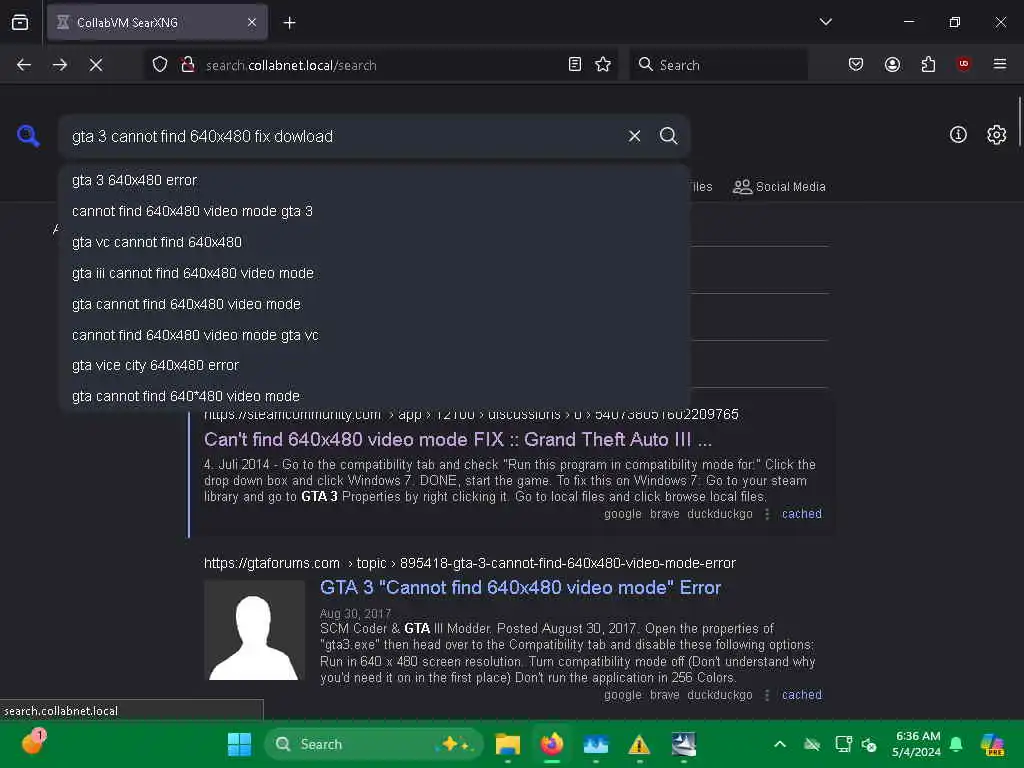Select suggestion 'gta iii cannot find 640x480 video mode'
Image resolution: width=1024 pixels, height=768 pixels.
pyautogui.click(x=374, y=273)
